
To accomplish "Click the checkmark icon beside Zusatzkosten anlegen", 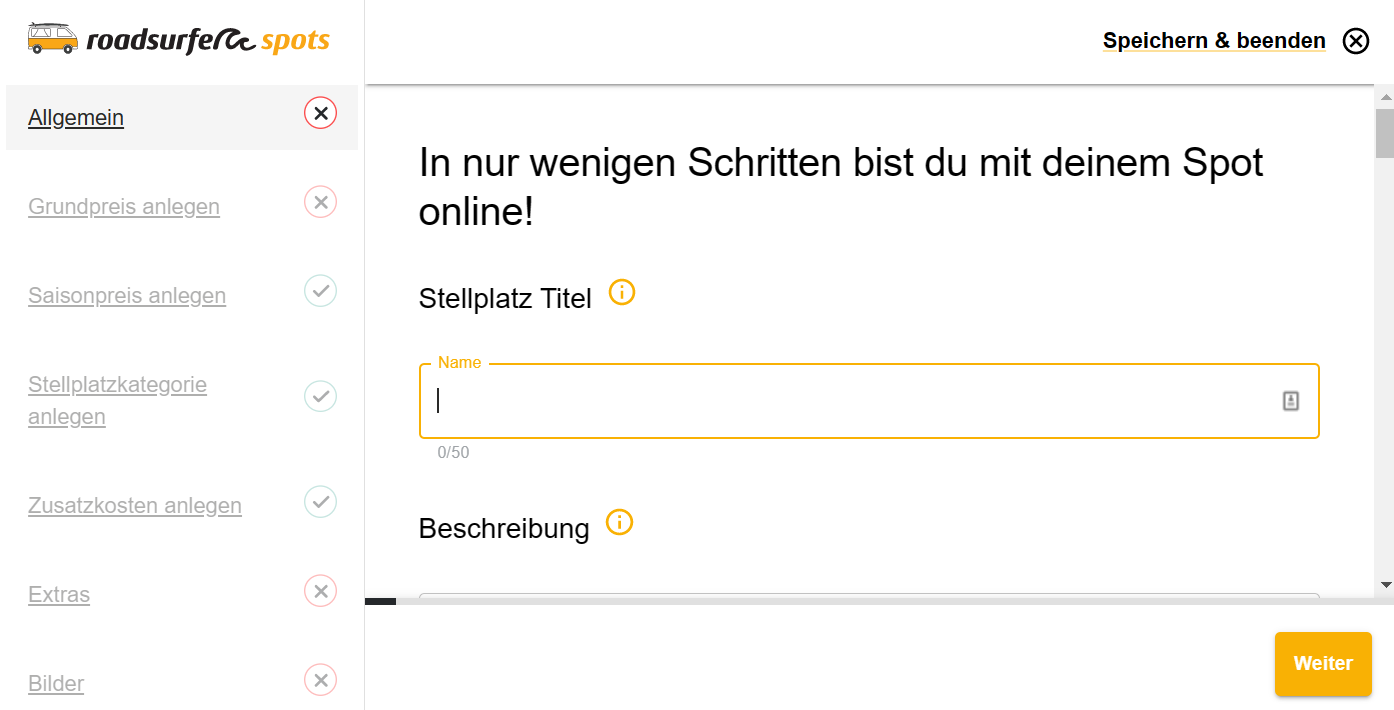I will [x=321, y=501].
